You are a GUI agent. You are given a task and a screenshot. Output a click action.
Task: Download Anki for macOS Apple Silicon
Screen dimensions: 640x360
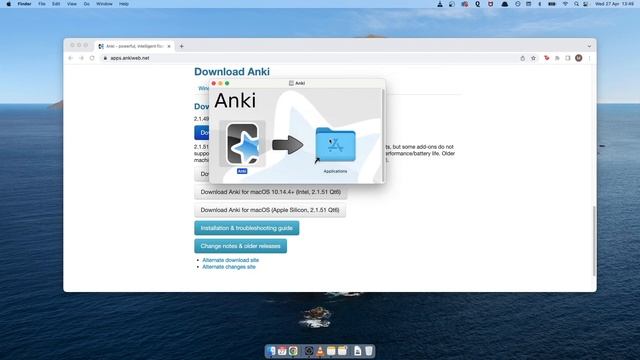pos(270,210)
